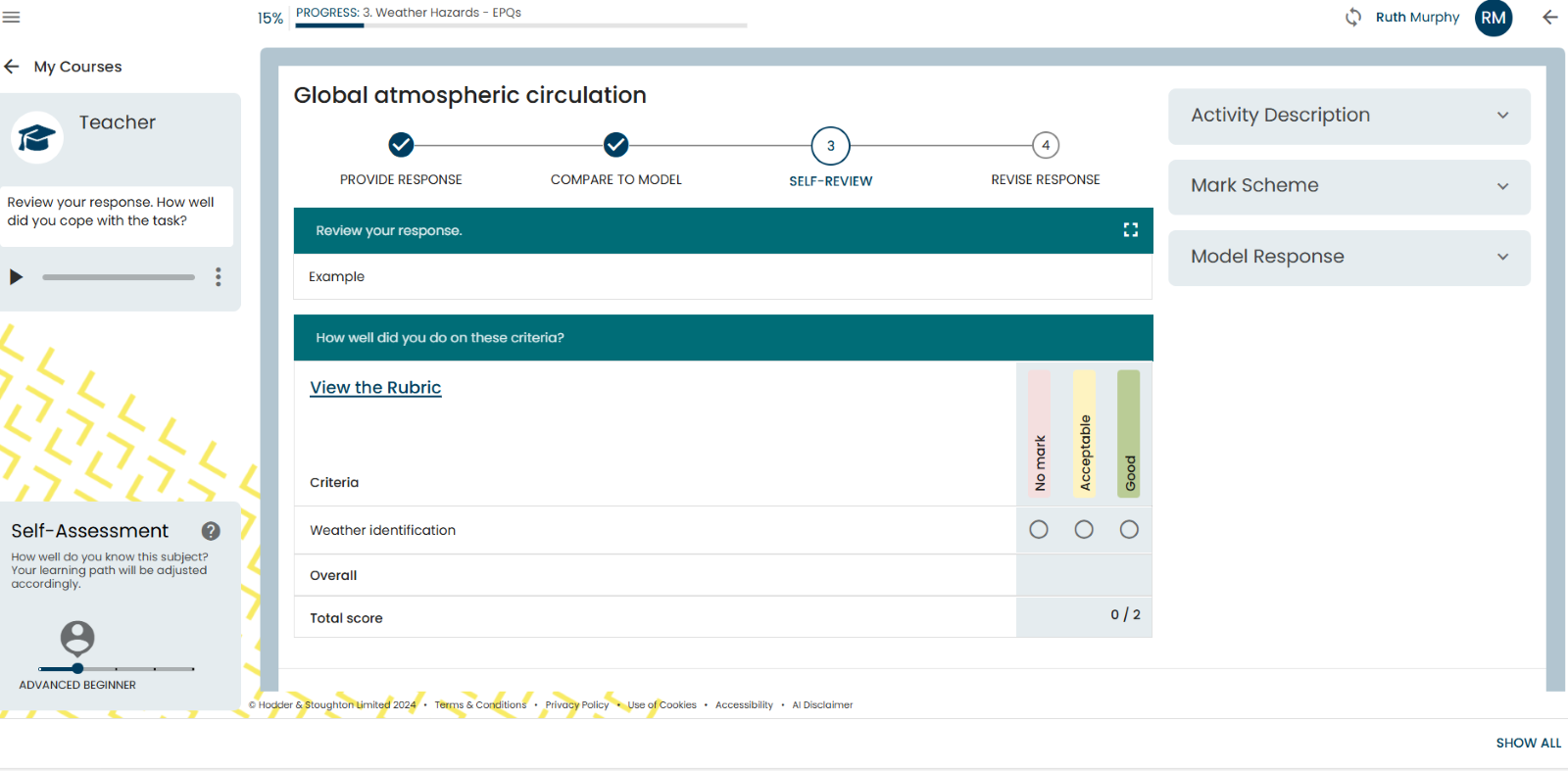Click the course progress bar at top
Image resolution: width=1568 pixels, height=771 pixels.
coord(521,25)
